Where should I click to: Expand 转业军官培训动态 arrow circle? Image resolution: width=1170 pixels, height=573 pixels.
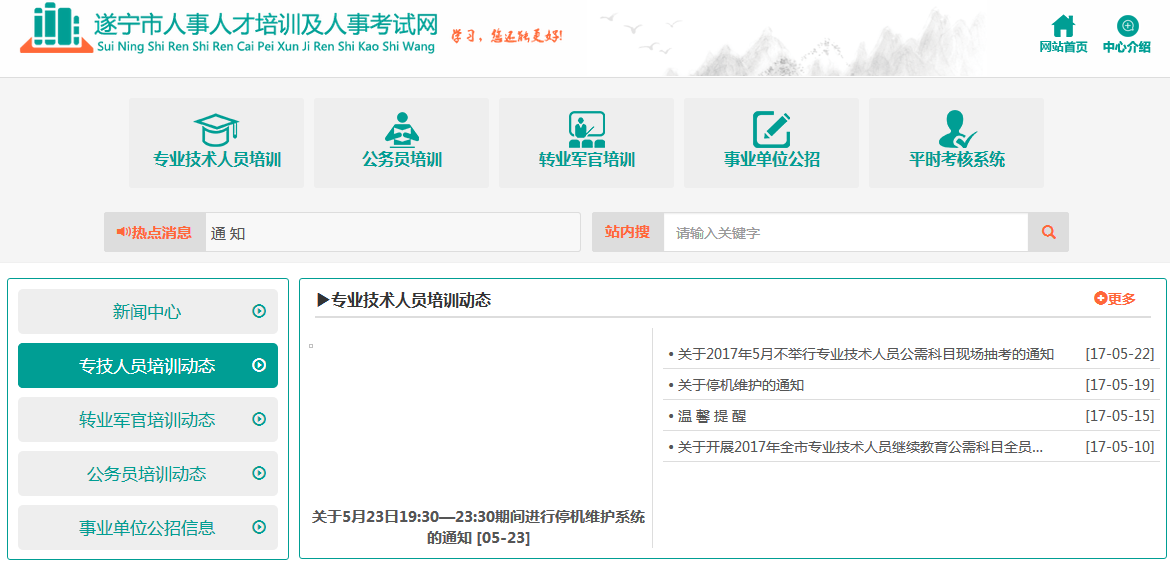(259, 419)
